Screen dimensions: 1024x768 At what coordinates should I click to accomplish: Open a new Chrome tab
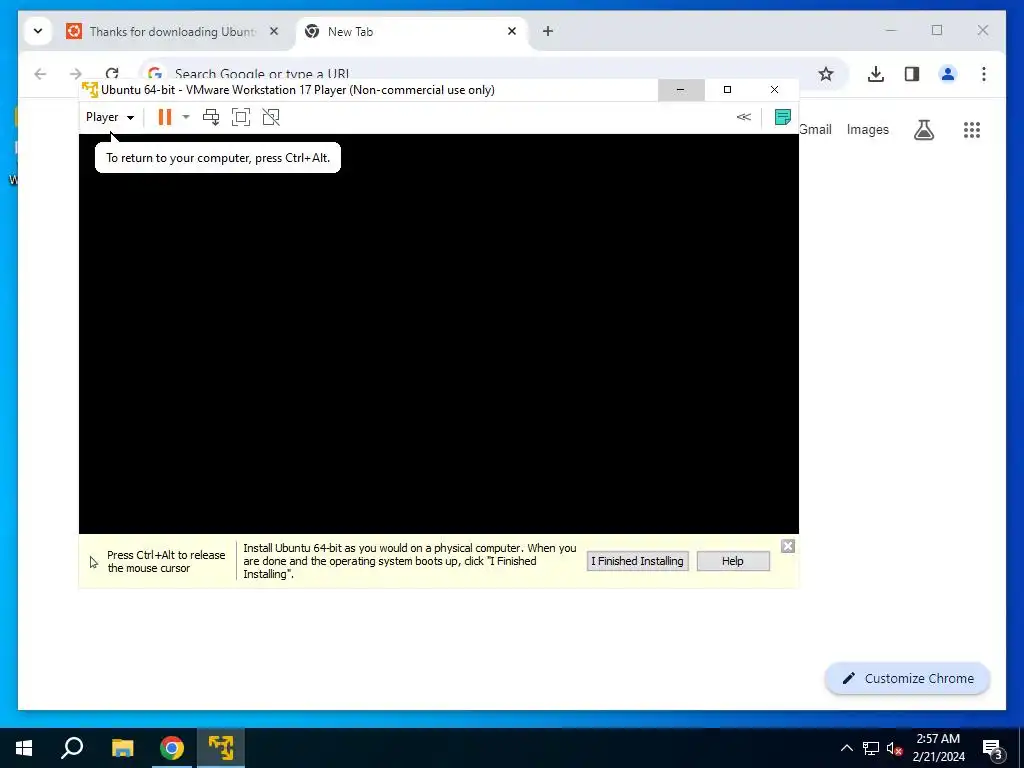(548, 31)
